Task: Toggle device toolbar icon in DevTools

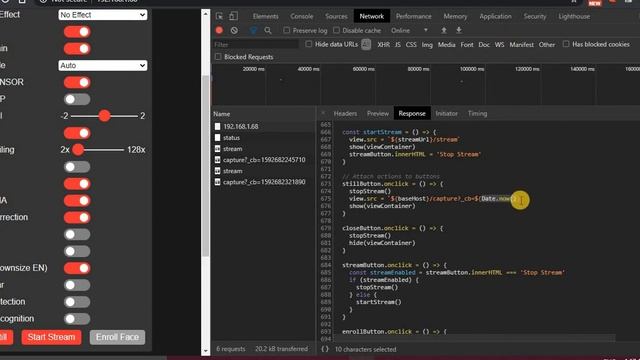Action: 233,16
